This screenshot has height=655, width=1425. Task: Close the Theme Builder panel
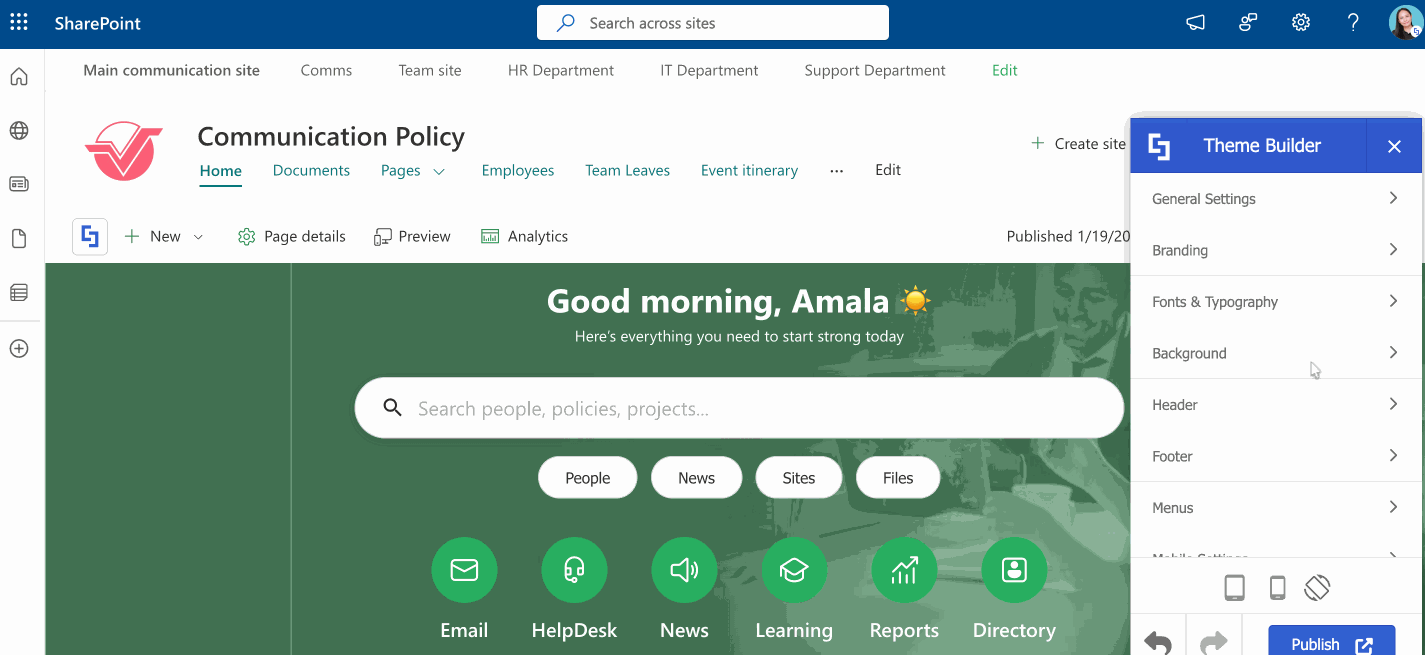[1394, 146]
